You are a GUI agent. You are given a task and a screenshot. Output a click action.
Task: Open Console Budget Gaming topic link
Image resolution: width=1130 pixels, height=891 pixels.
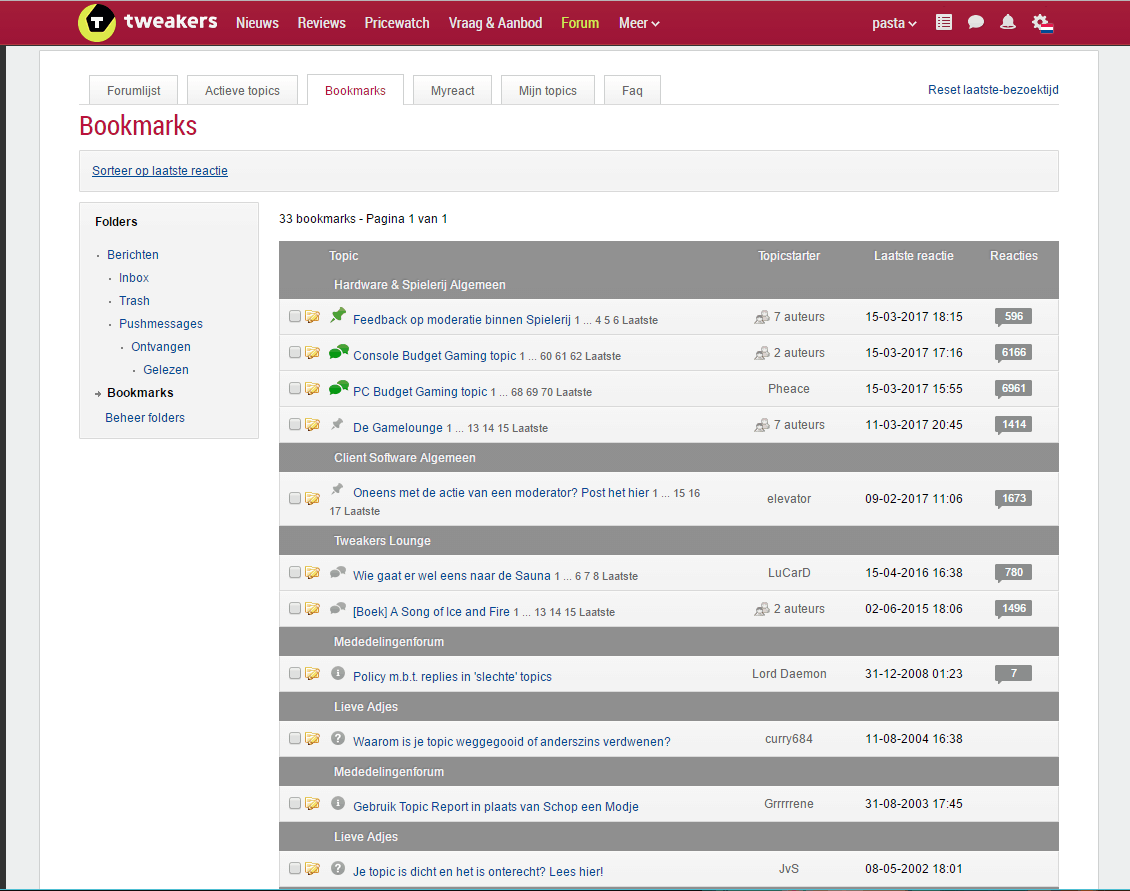(x=435, y=355)
